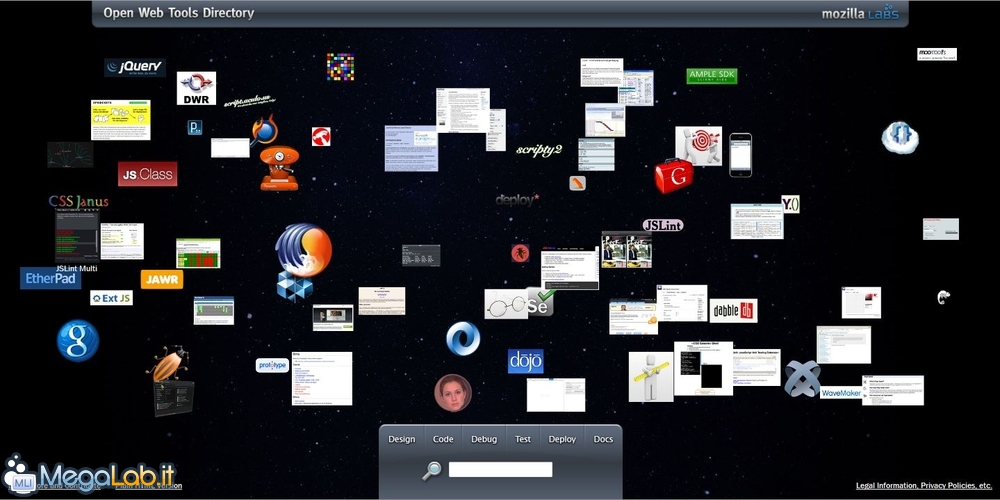The width and height of the screenshot is (1000, 500).
Task: Click the deploy* logo
Action: 517,200
